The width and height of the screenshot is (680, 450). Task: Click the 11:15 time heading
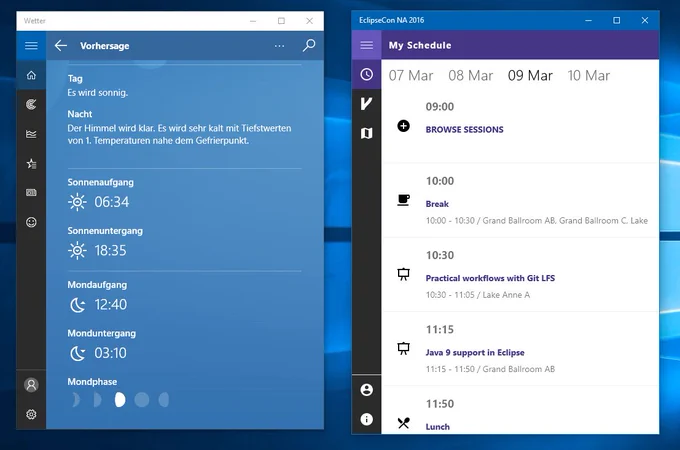tap(440, 329)
